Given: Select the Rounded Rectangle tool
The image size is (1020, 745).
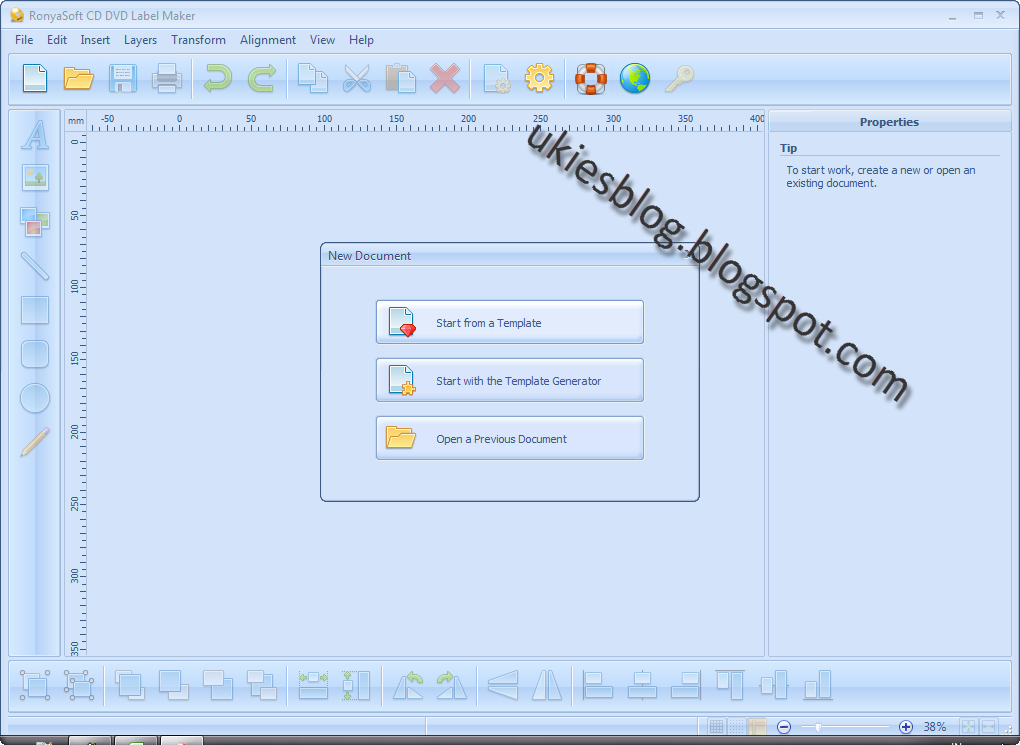Looking at the screenshot, I should point(34,354).
